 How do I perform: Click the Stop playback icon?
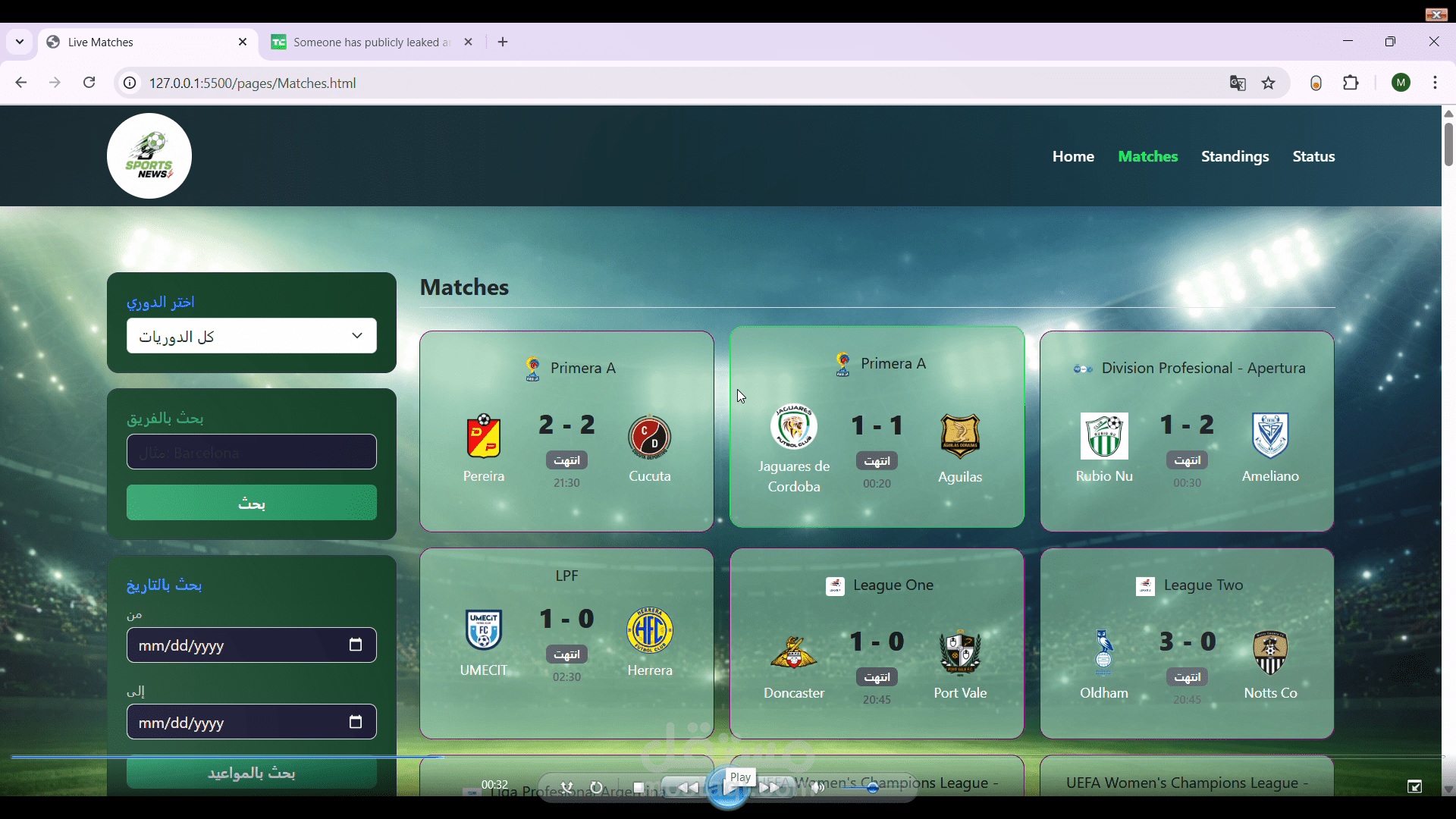[639, 788]
